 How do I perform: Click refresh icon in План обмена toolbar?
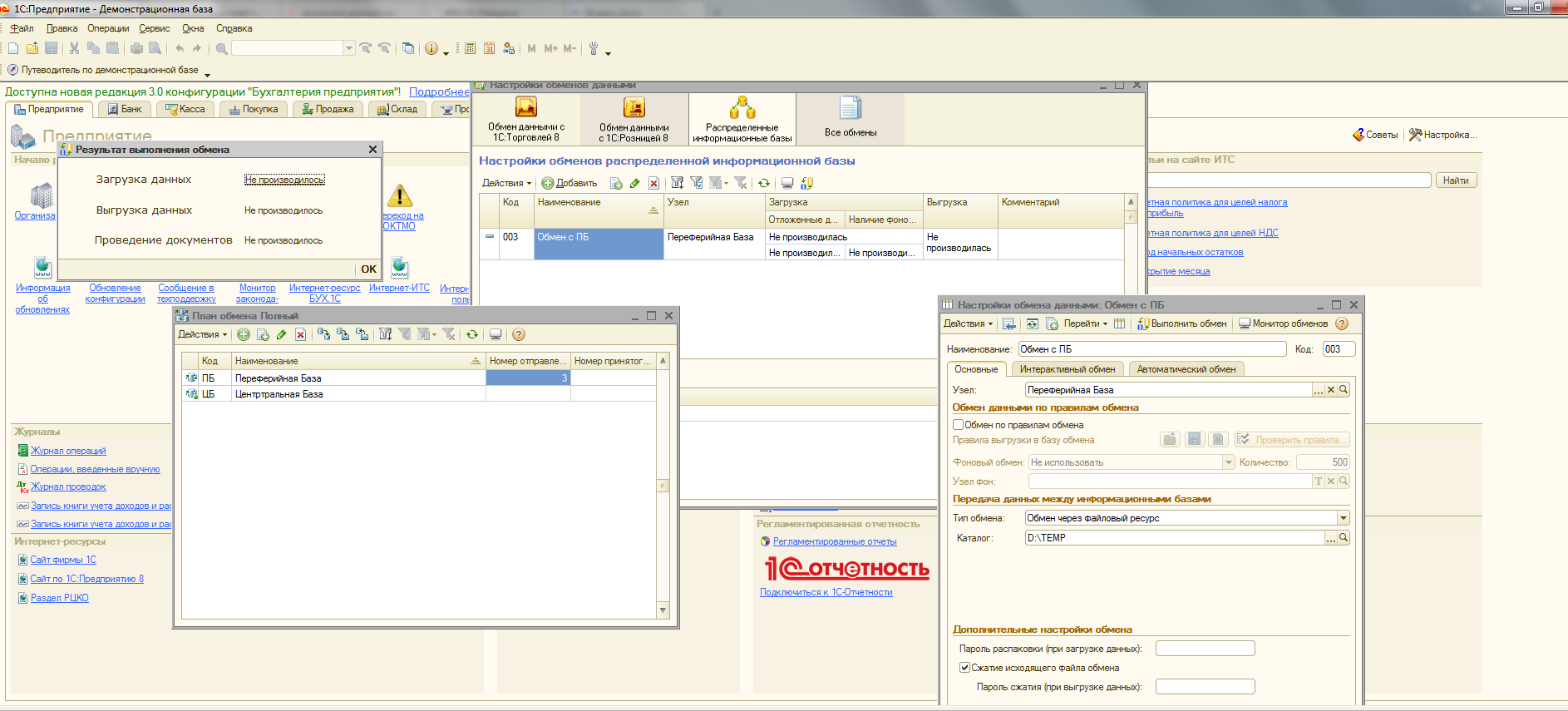pyautogui.click(x=472, y=334)
